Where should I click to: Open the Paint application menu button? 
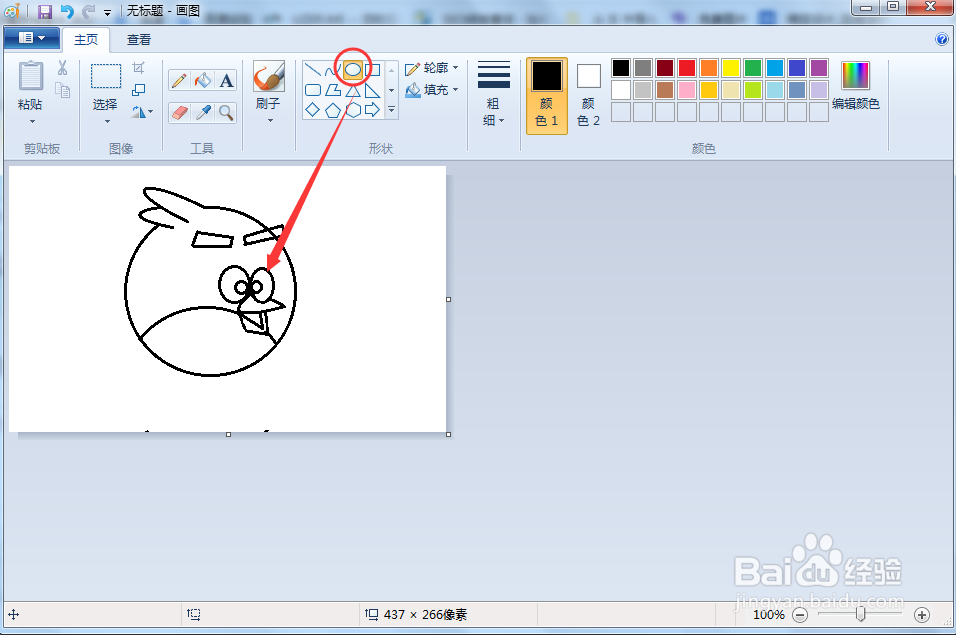(32, 38)
